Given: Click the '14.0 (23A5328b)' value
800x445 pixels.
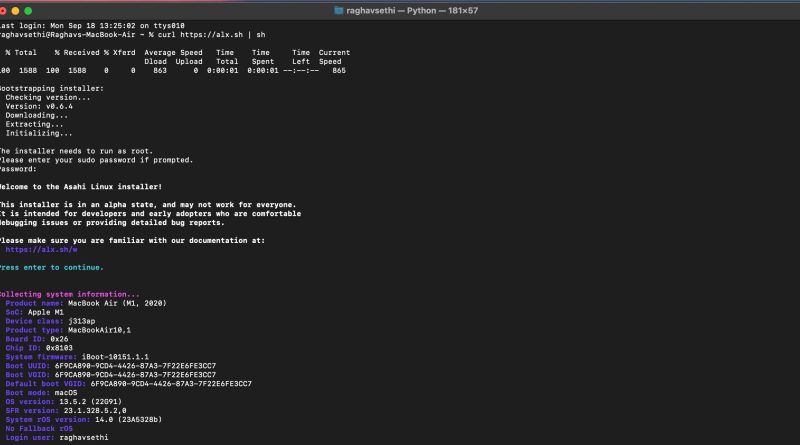Looking at the screenshot, I should pos(129,419).
